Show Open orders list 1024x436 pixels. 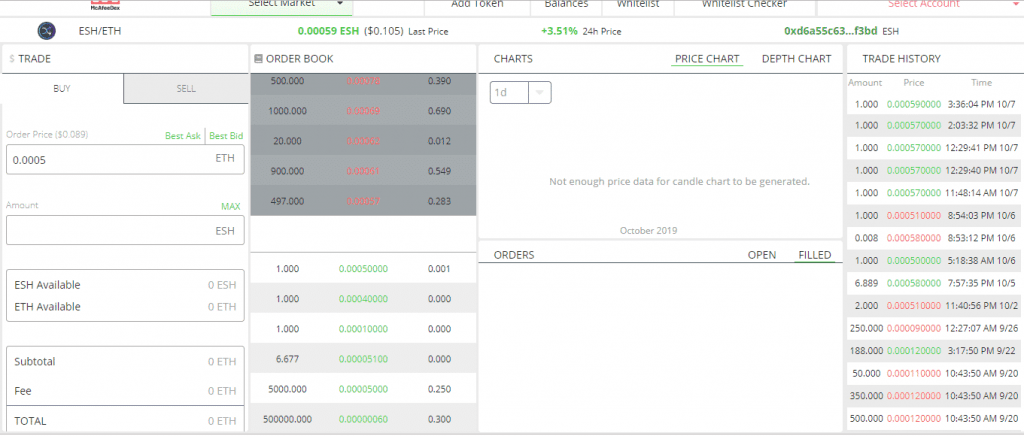(x=762, y=255)
